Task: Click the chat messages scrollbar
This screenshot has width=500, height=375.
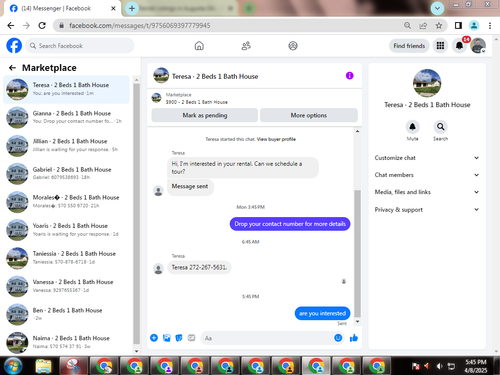Action: 357,253
